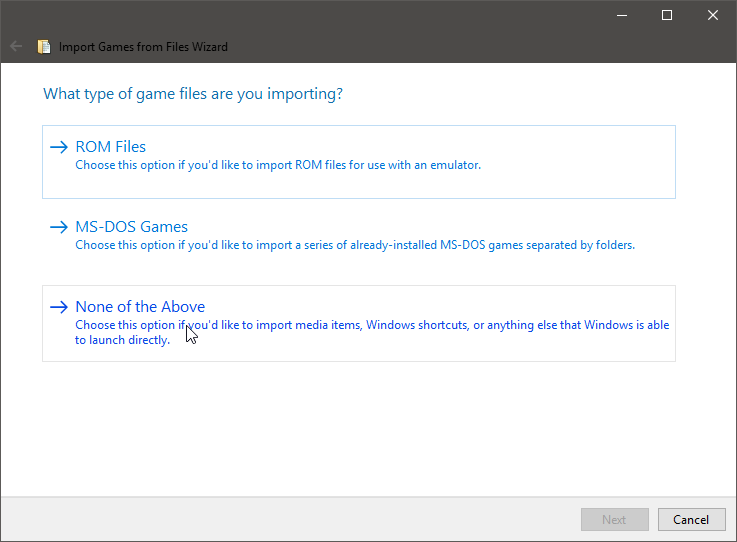The image size is (737, 542).
Task: Pick the None of the Above heading
Action: pos(140,307)
